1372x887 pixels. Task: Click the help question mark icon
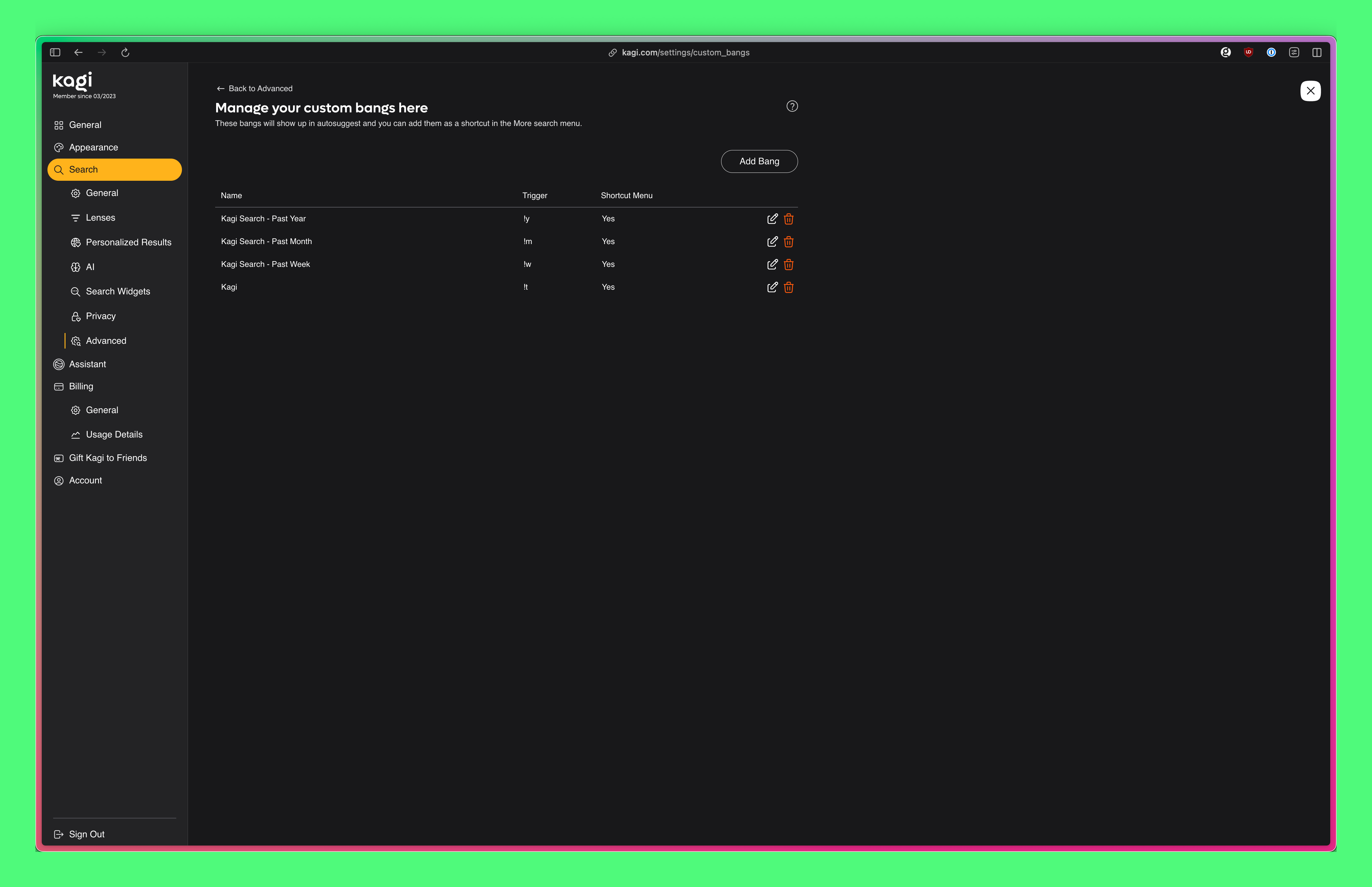tap(792, 107)
